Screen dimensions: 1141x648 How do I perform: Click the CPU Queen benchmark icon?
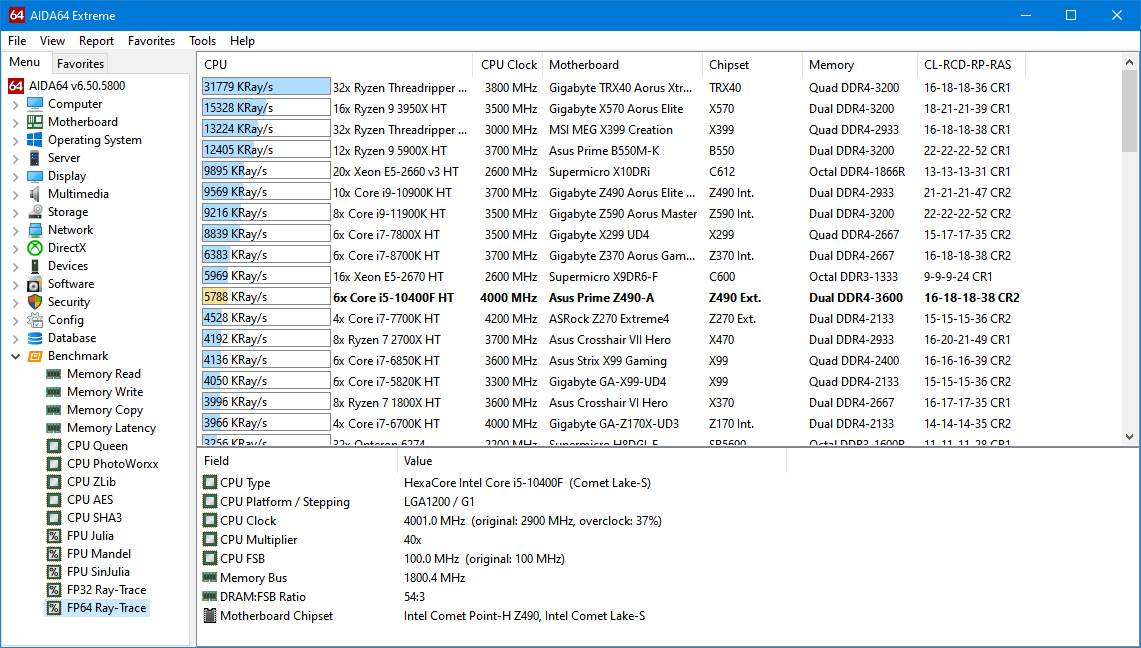[54, 446]
